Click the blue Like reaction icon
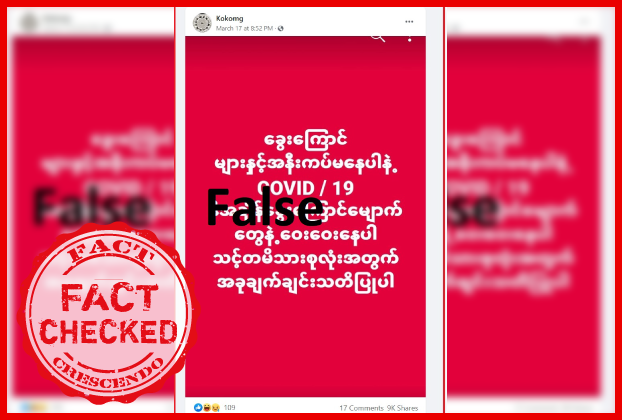 tap(198, 407)
